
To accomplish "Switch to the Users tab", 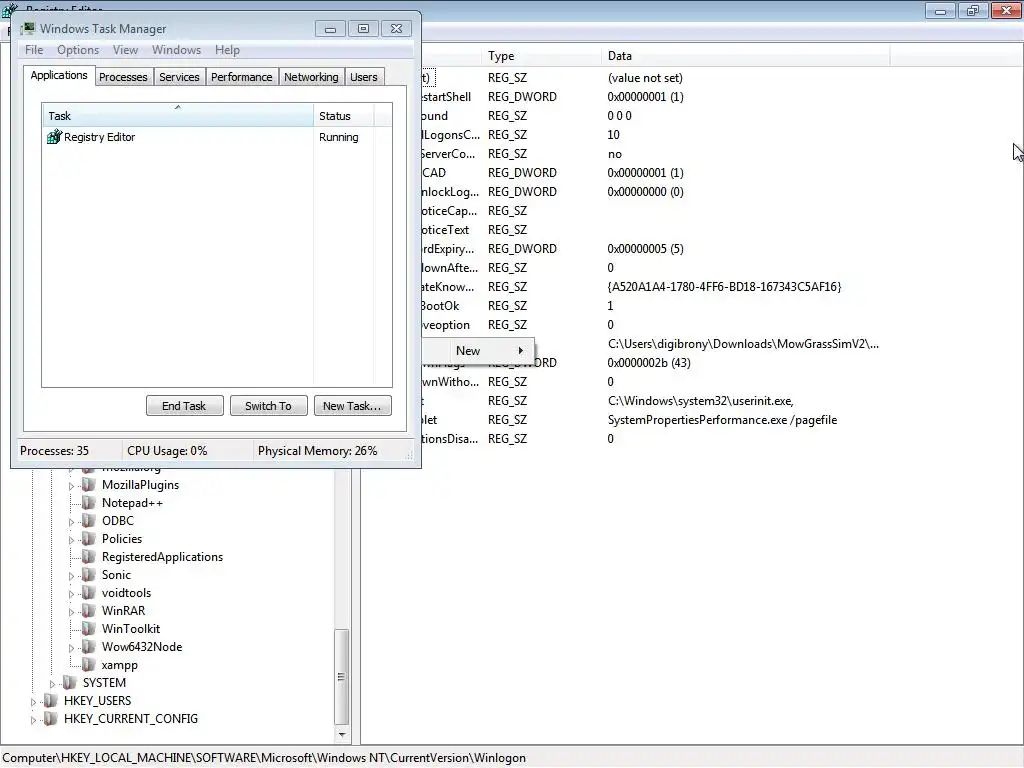I will coord(364,77).
